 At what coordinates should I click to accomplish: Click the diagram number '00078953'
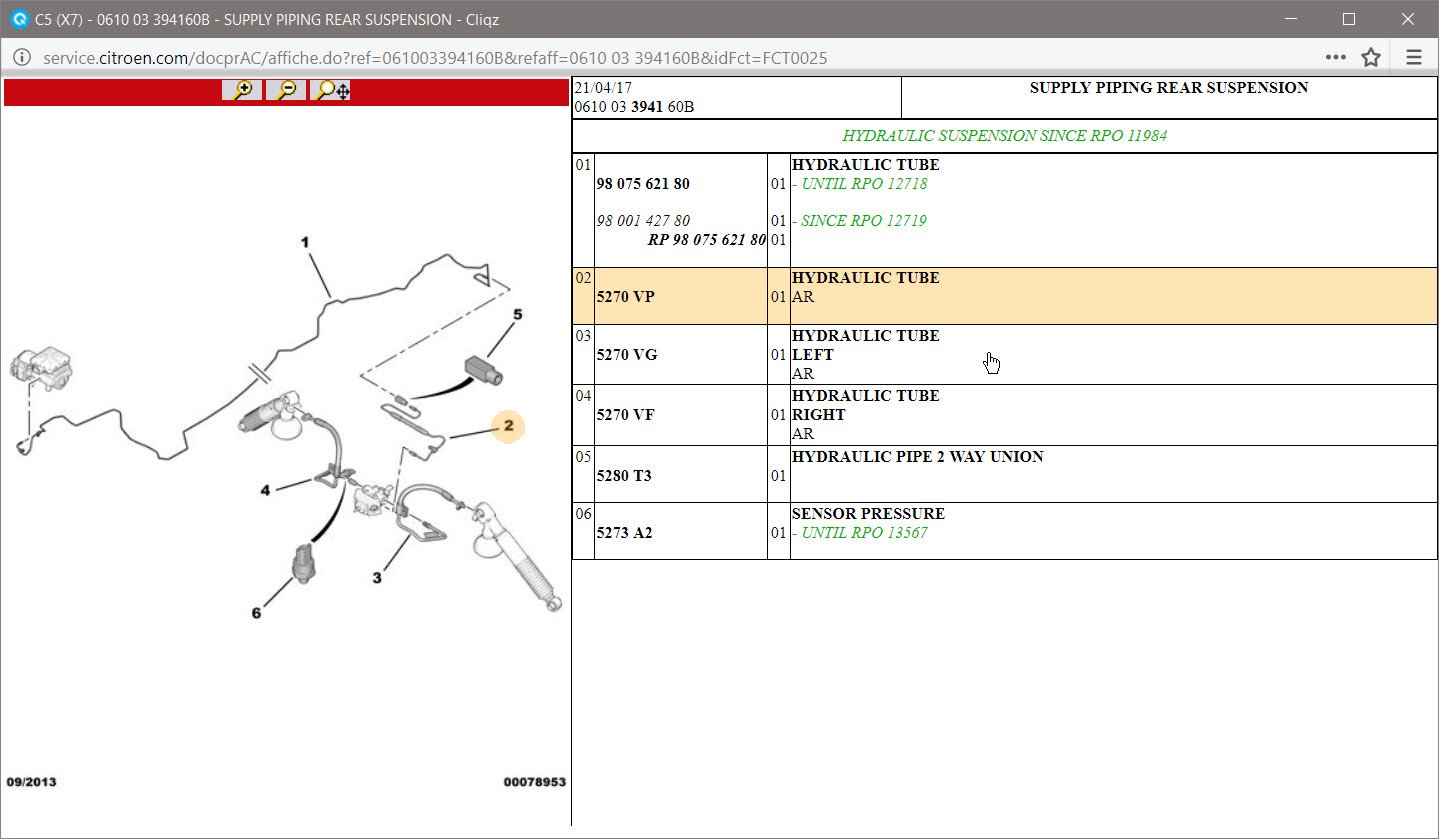tap(535, 782)
